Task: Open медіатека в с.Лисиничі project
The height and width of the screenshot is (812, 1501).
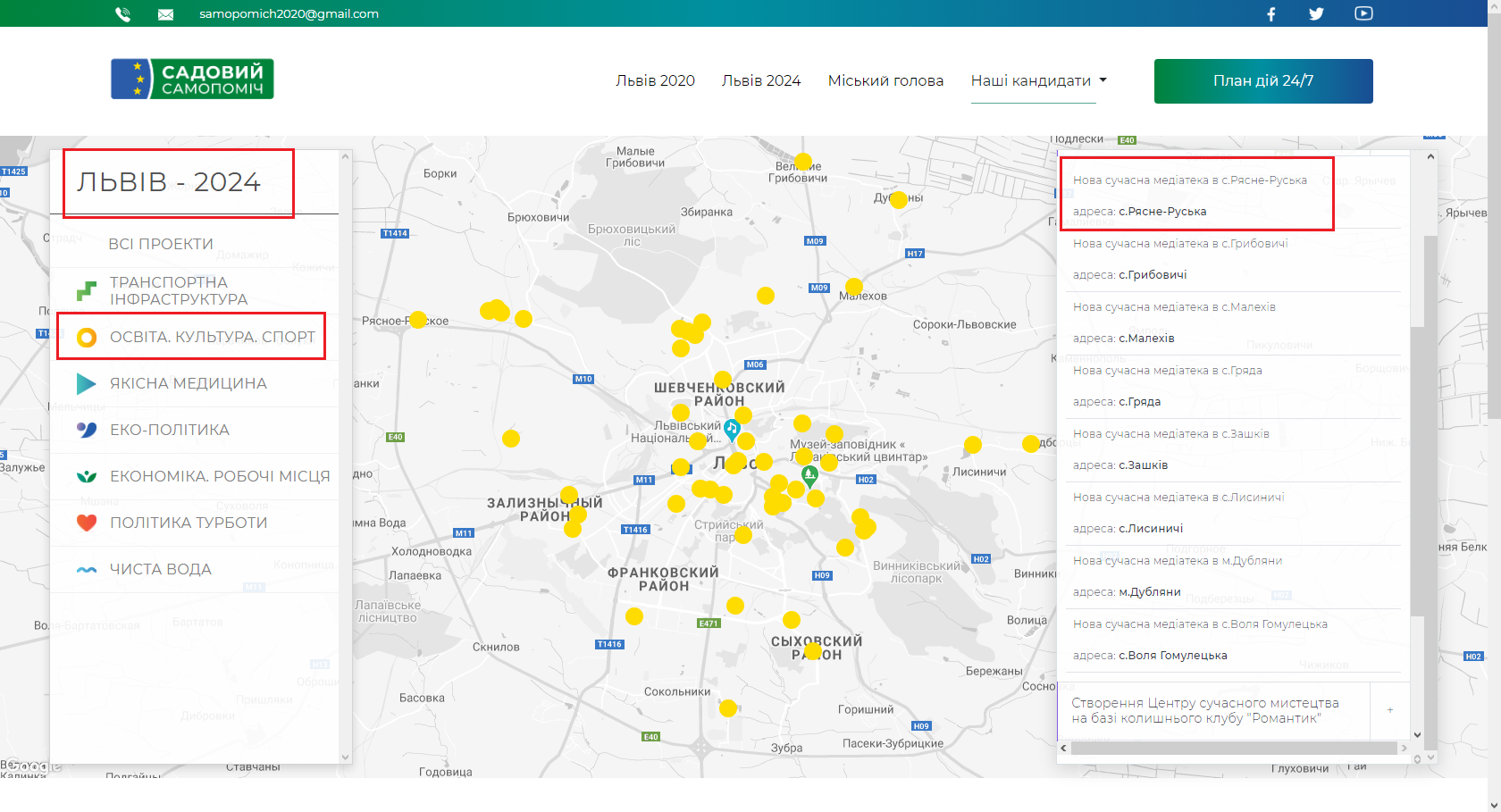Action: (1178, 498)
